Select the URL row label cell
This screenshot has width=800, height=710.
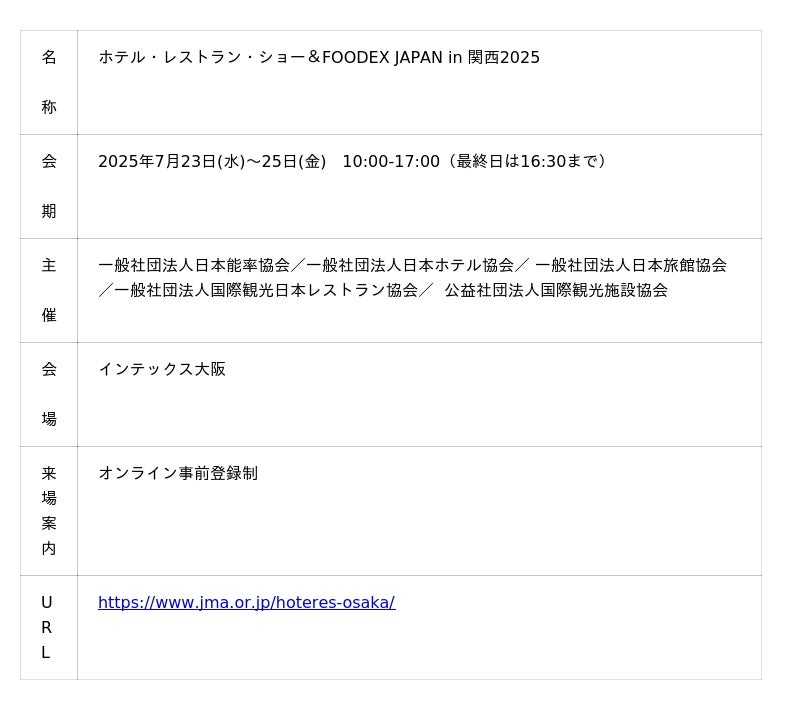coord(47,627)
